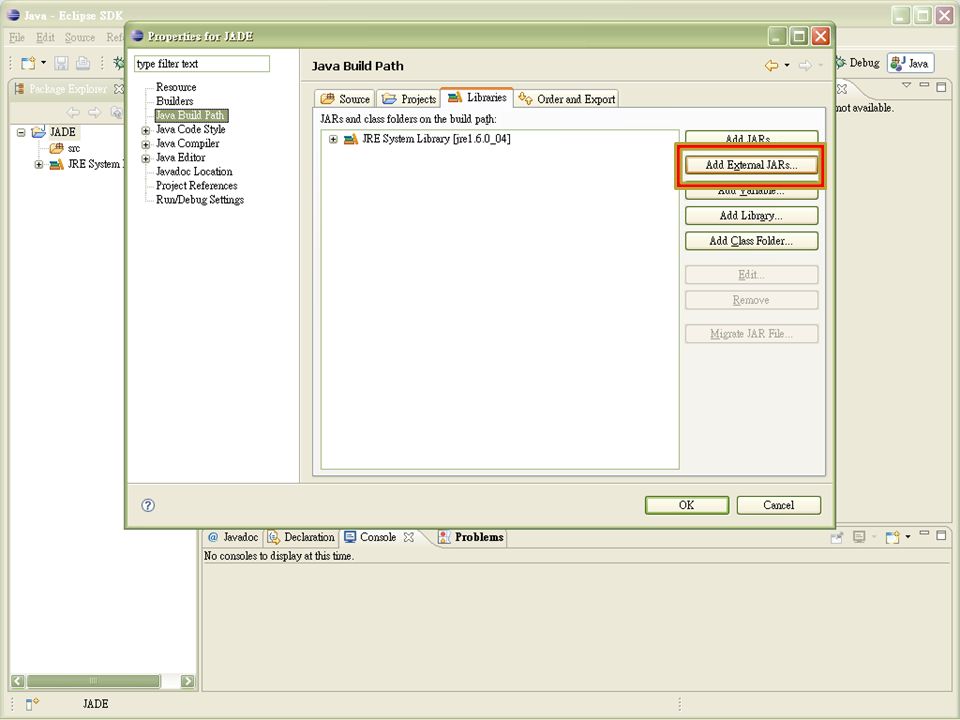
Task: Select Java Build Path in the tree
Action: 190,115
